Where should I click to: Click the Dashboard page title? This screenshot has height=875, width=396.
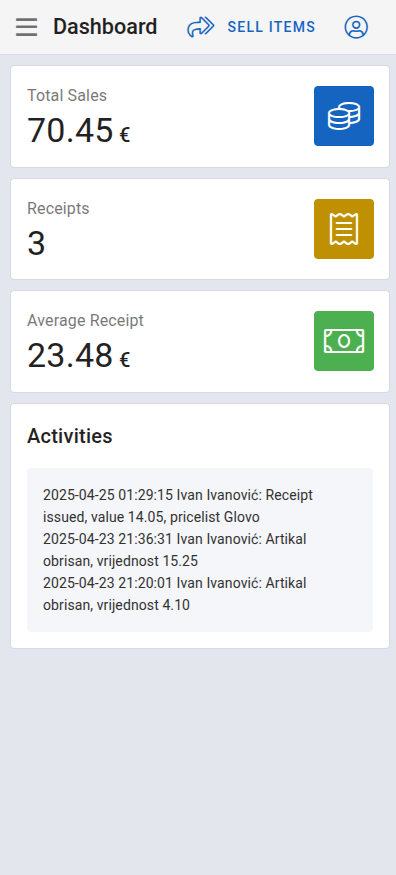point(105,27)
